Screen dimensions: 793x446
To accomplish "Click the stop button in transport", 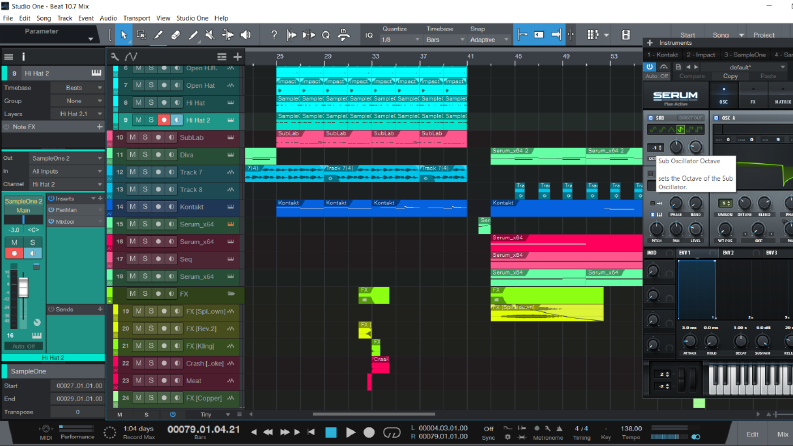I will (x=331, y=432).
